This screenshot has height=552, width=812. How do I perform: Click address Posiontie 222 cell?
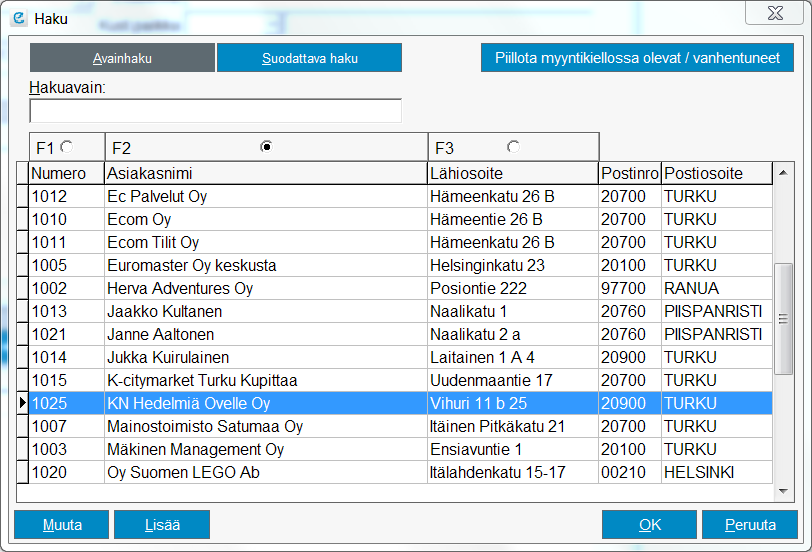click(x=513, y=288)
